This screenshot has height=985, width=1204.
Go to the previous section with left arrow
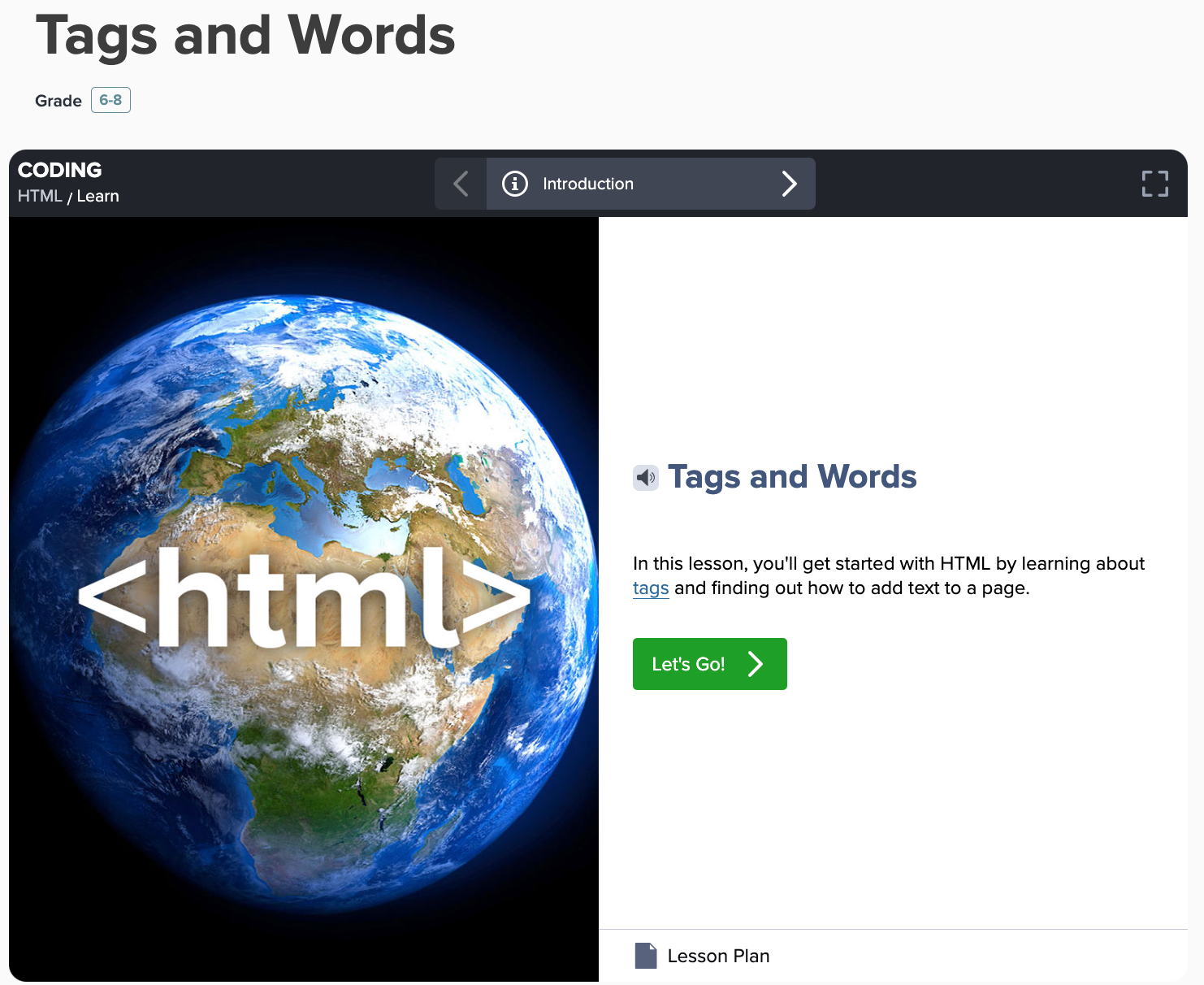[x=461, y=184]
